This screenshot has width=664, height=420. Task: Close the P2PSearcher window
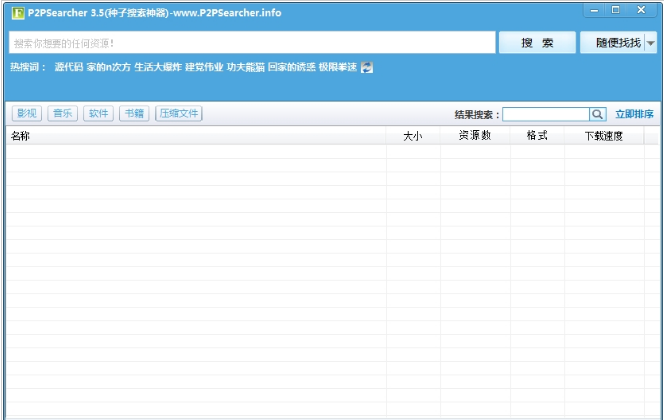(x=641, y=10)
